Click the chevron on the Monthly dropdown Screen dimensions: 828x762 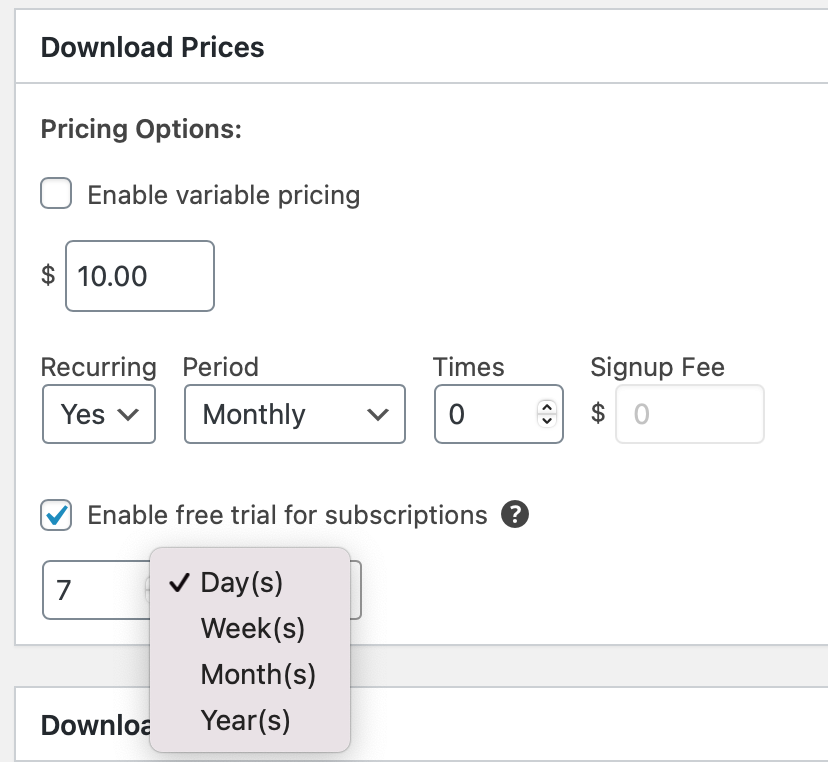pyautogui.click(x=378, y=415)
